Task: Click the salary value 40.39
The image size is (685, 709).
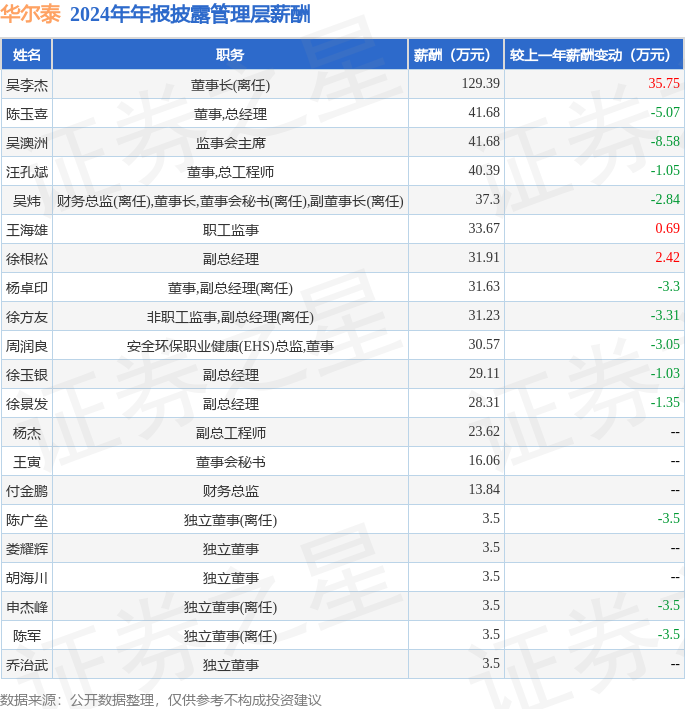Action: click(x=484, y=170)
